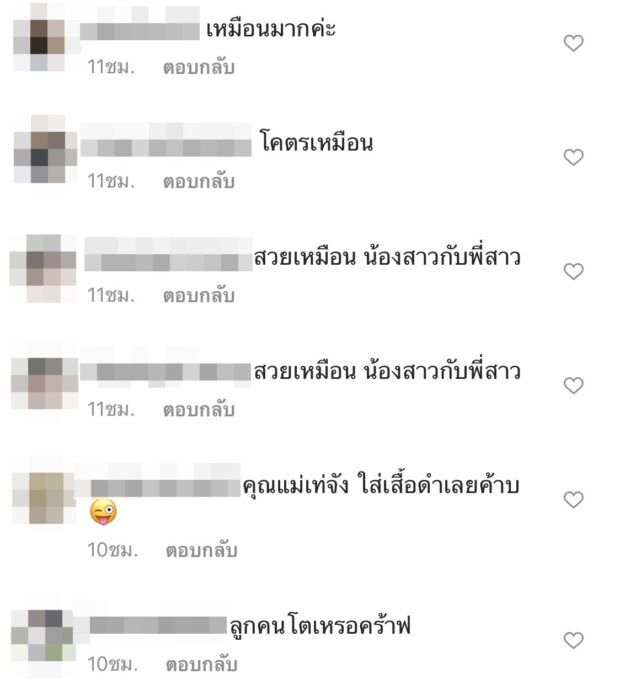Image resolution: width=620 pixels, height=696 pixels.
Task: Like the second 'สวยเหมือน น้องสาวกับพี่สาว' comment
Action: click(573, 385)
